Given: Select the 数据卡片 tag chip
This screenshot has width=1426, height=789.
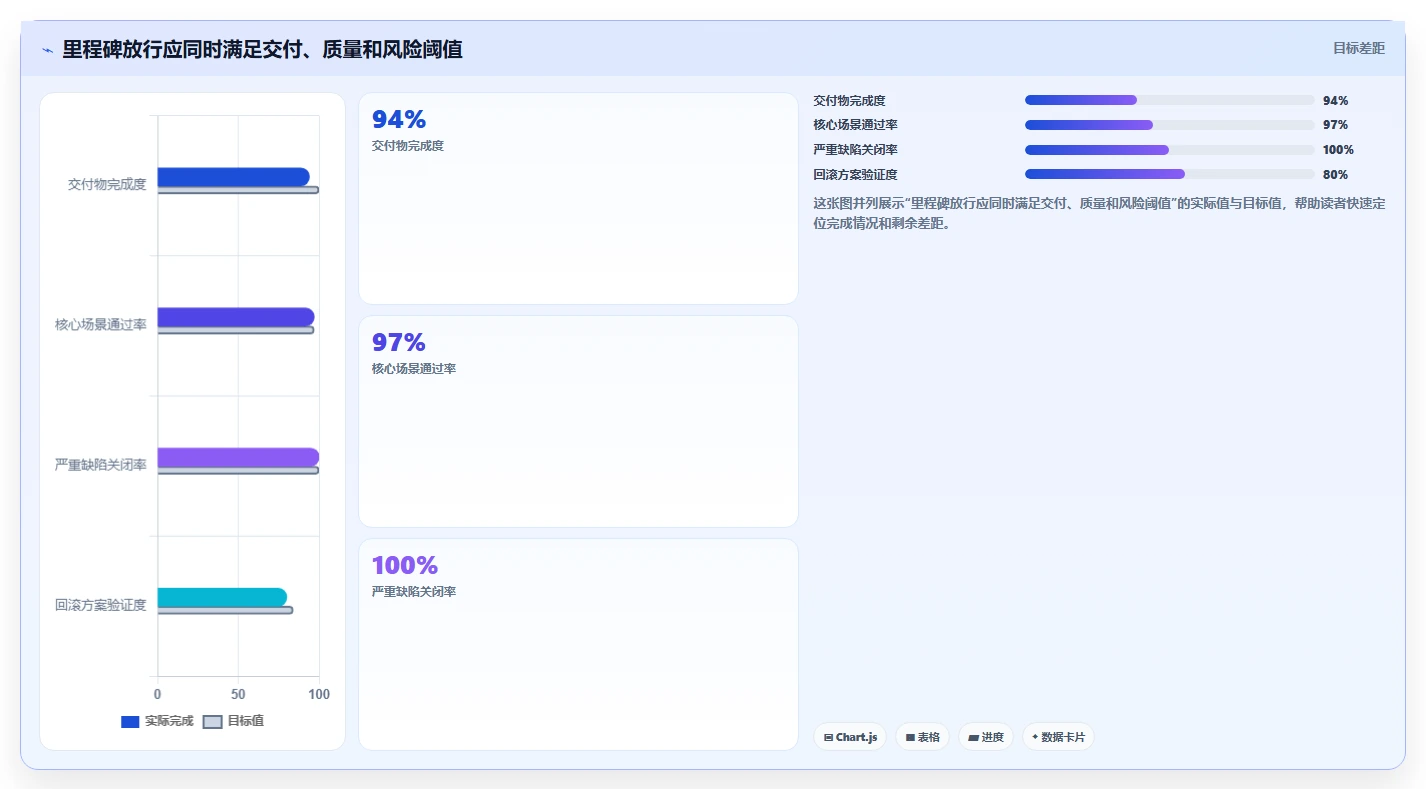Looking at the screenshot, I should [1058, 737].
